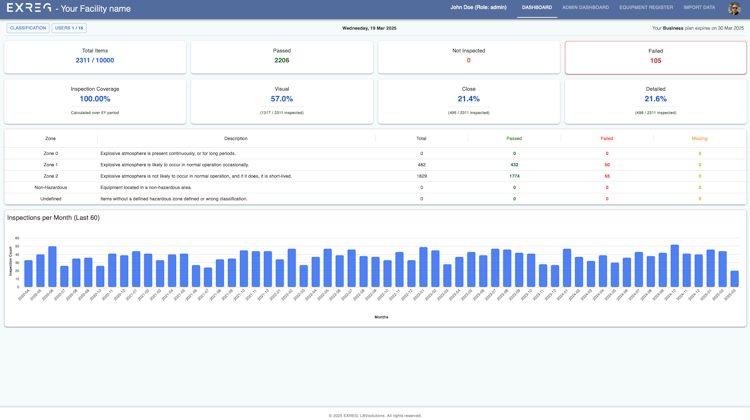Select the Undefined row label

pyautogui.click(x=50, y=199)
